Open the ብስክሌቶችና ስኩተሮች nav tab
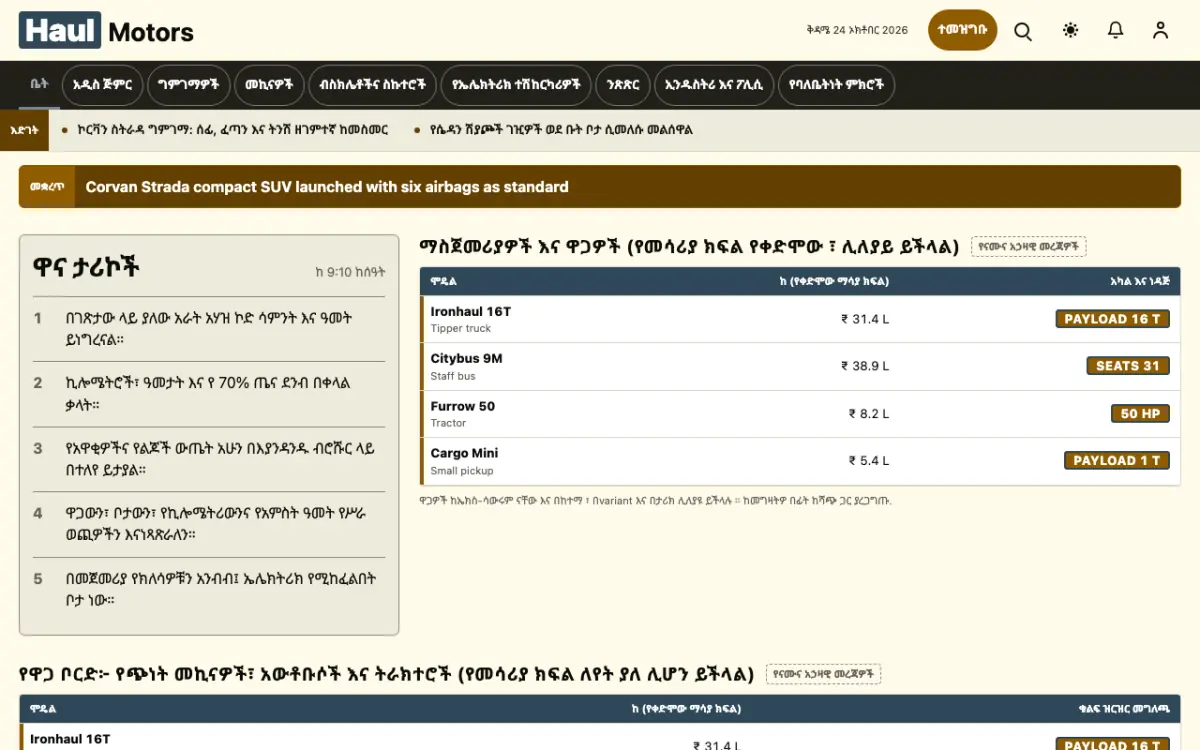This screenshot has width=1200, height=750. (372, 85)
